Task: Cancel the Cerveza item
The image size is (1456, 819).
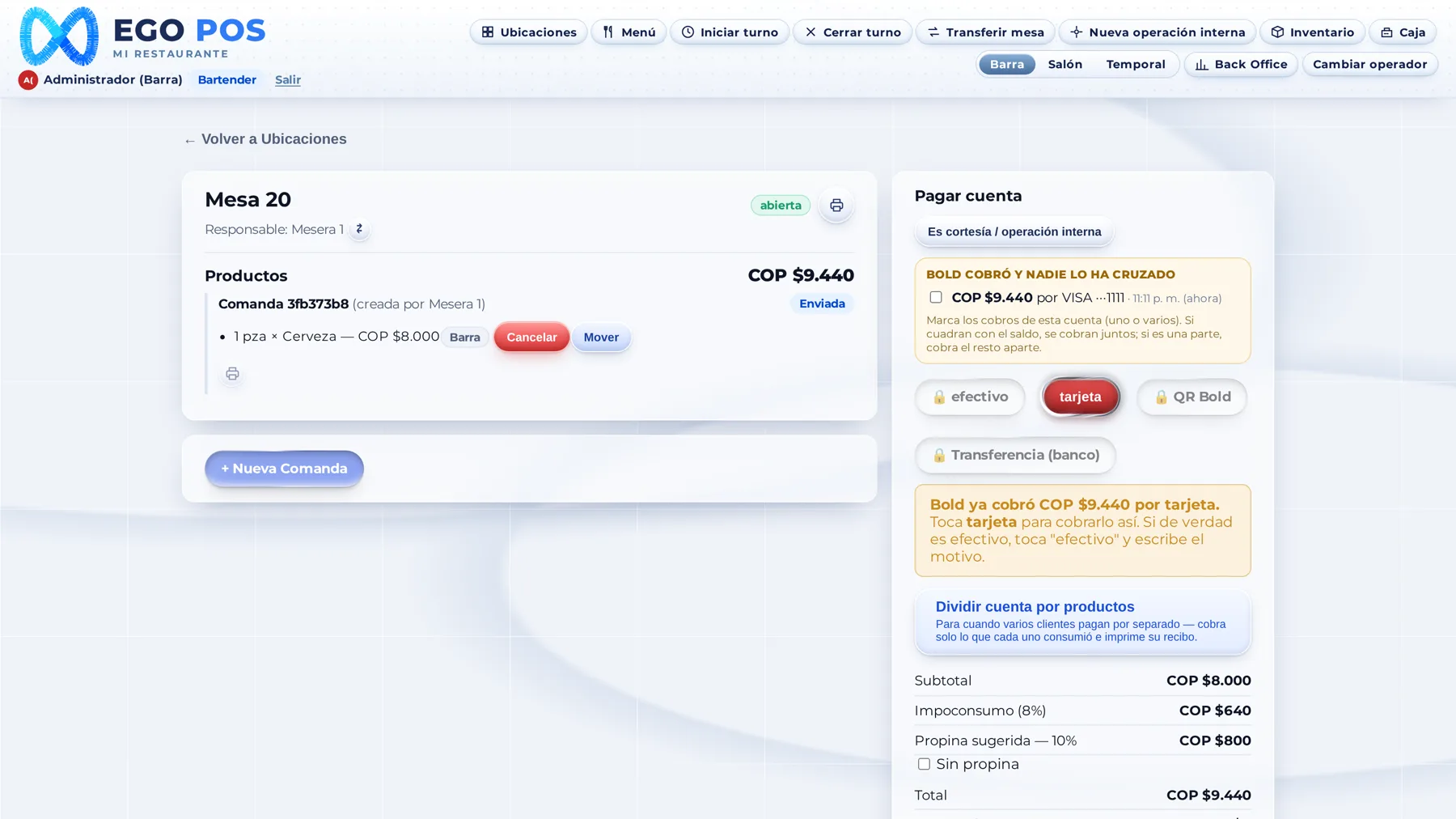Action: click(x=531, y=337)
